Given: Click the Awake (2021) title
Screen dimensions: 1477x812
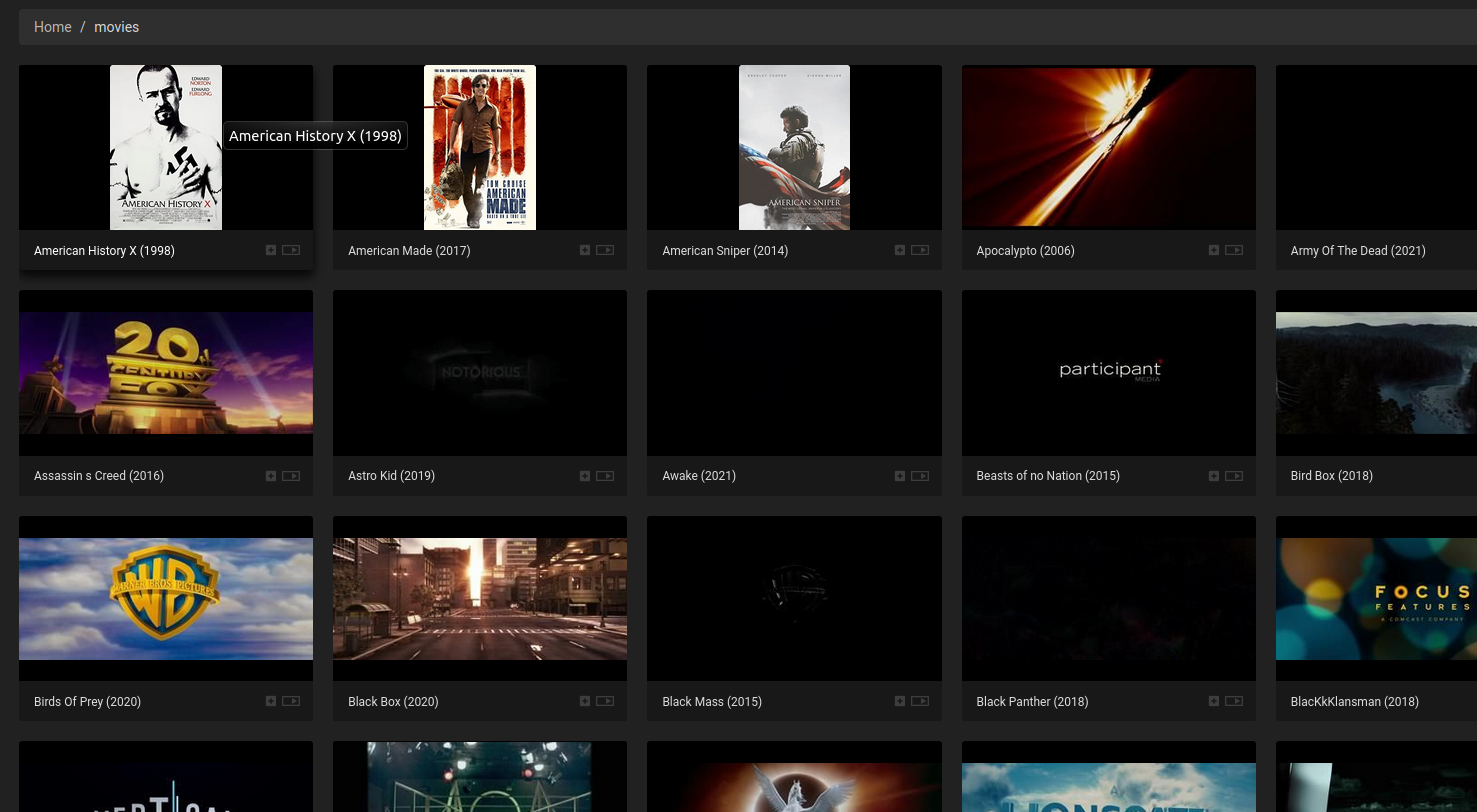Looking at the screenshot, I should (699, 476).
